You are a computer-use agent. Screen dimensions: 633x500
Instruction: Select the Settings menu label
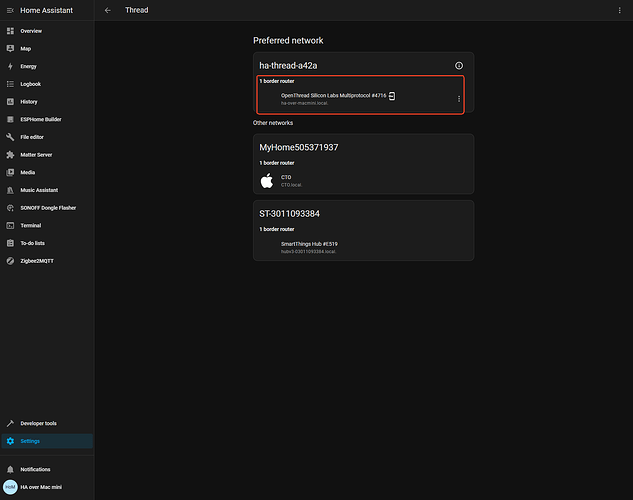click(30, 441)
